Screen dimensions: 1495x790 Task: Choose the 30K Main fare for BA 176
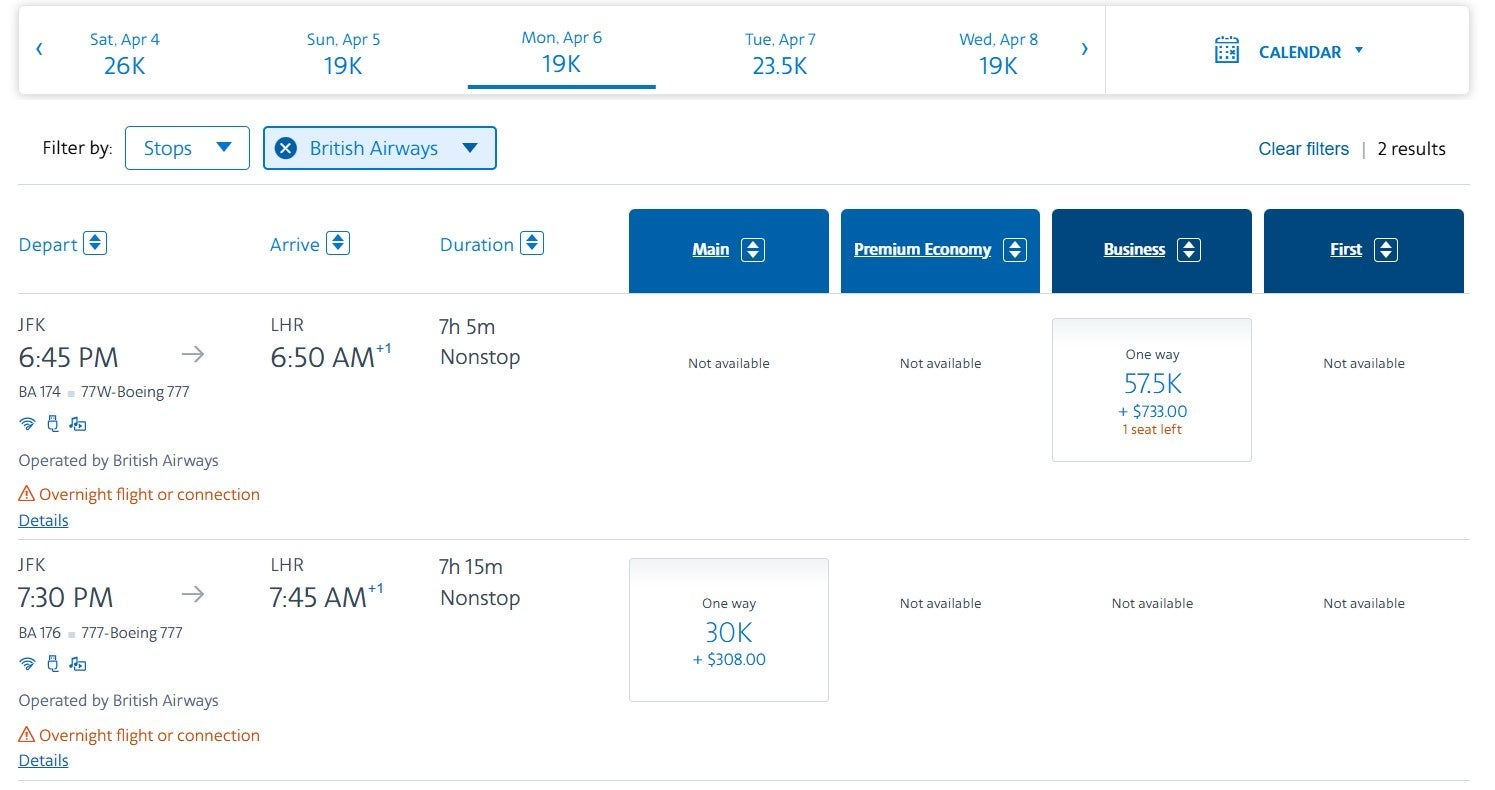point(729,630)
